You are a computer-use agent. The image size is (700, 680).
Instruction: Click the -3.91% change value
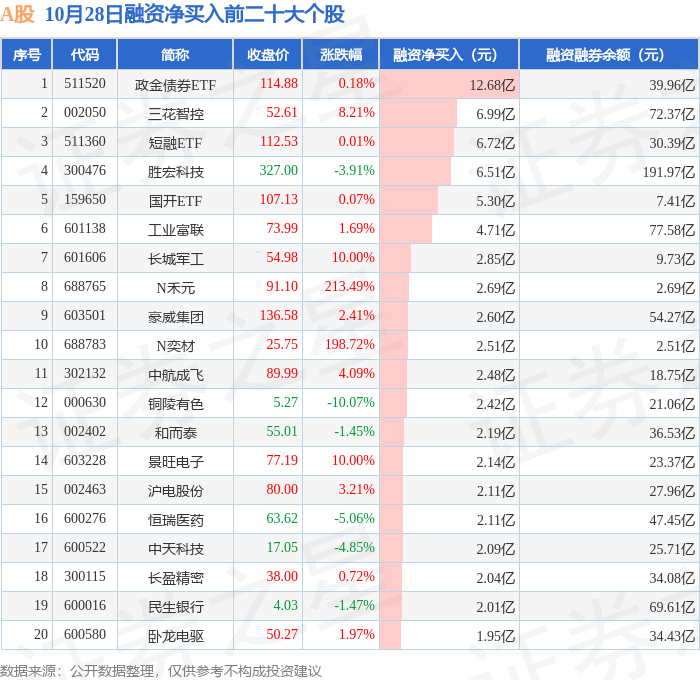[x=354, y=171]
